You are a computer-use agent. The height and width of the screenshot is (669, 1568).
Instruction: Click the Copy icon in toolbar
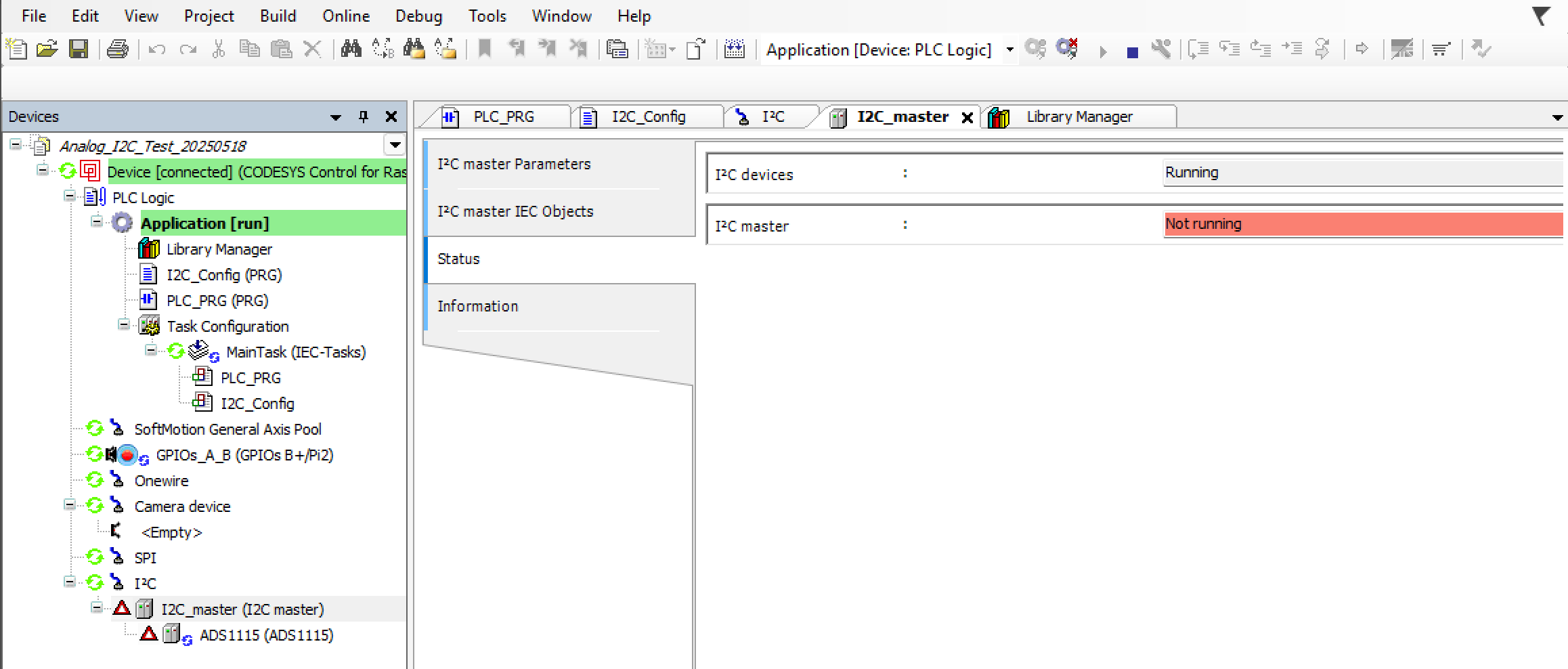point(249,49)
